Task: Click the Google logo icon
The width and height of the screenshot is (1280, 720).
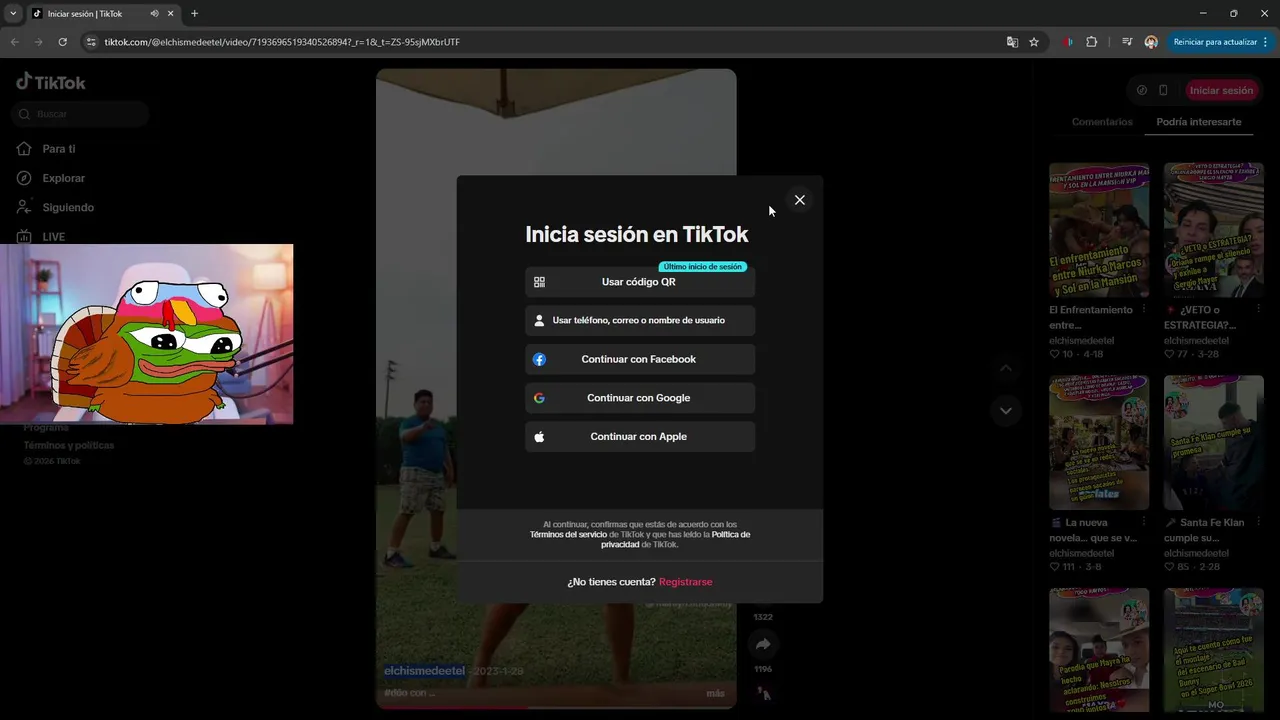Action: point(539,398)
